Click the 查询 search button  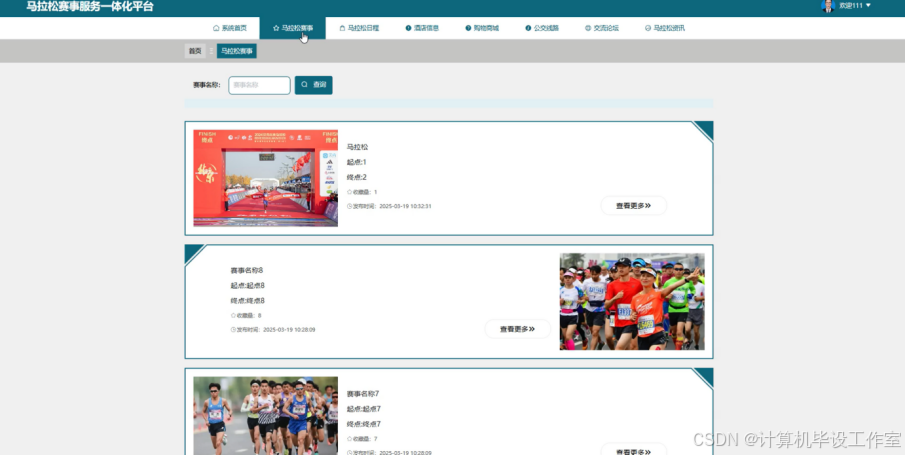(313, 85)
